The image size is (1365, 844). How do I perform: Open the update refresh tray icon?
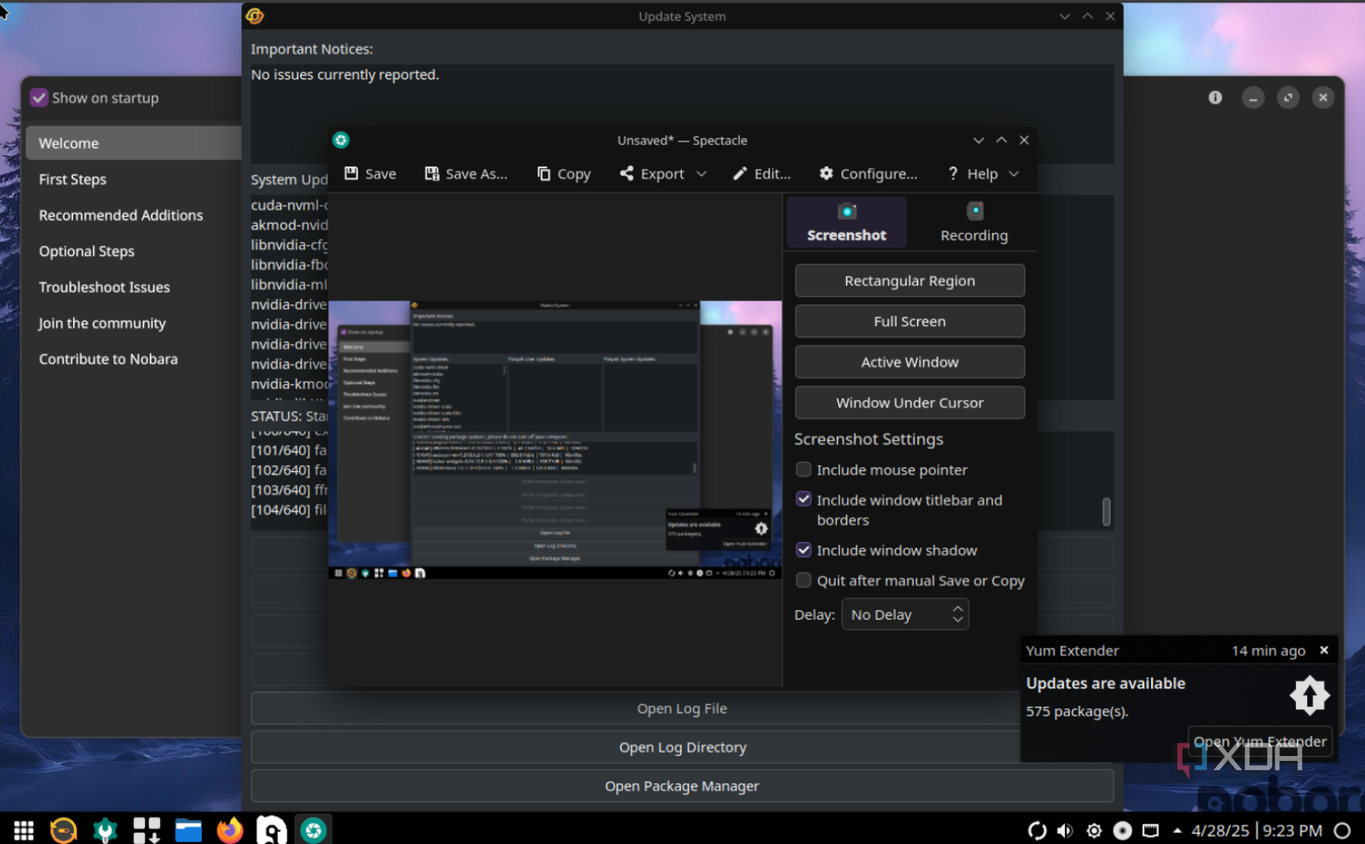[1037, 831]
